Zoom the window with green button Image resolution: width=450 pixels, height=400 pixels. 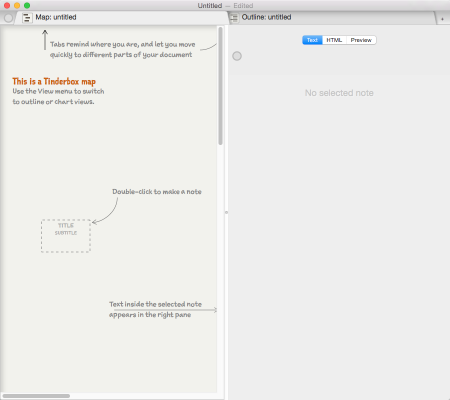pos(27,5)
